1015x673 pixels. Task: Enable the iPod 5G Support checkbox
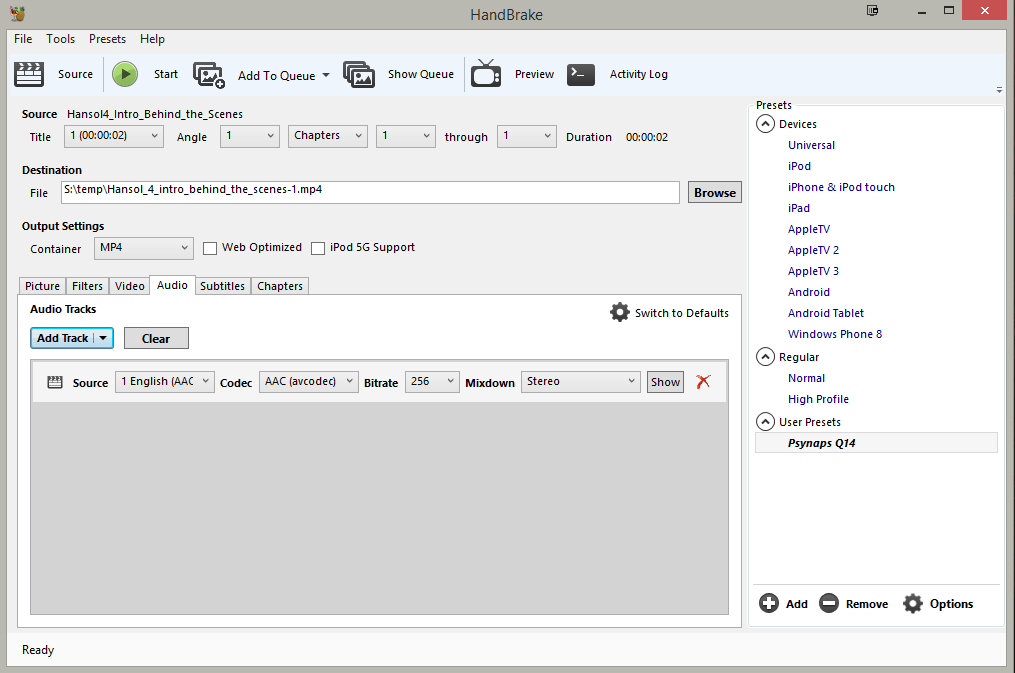click(318, 248)
